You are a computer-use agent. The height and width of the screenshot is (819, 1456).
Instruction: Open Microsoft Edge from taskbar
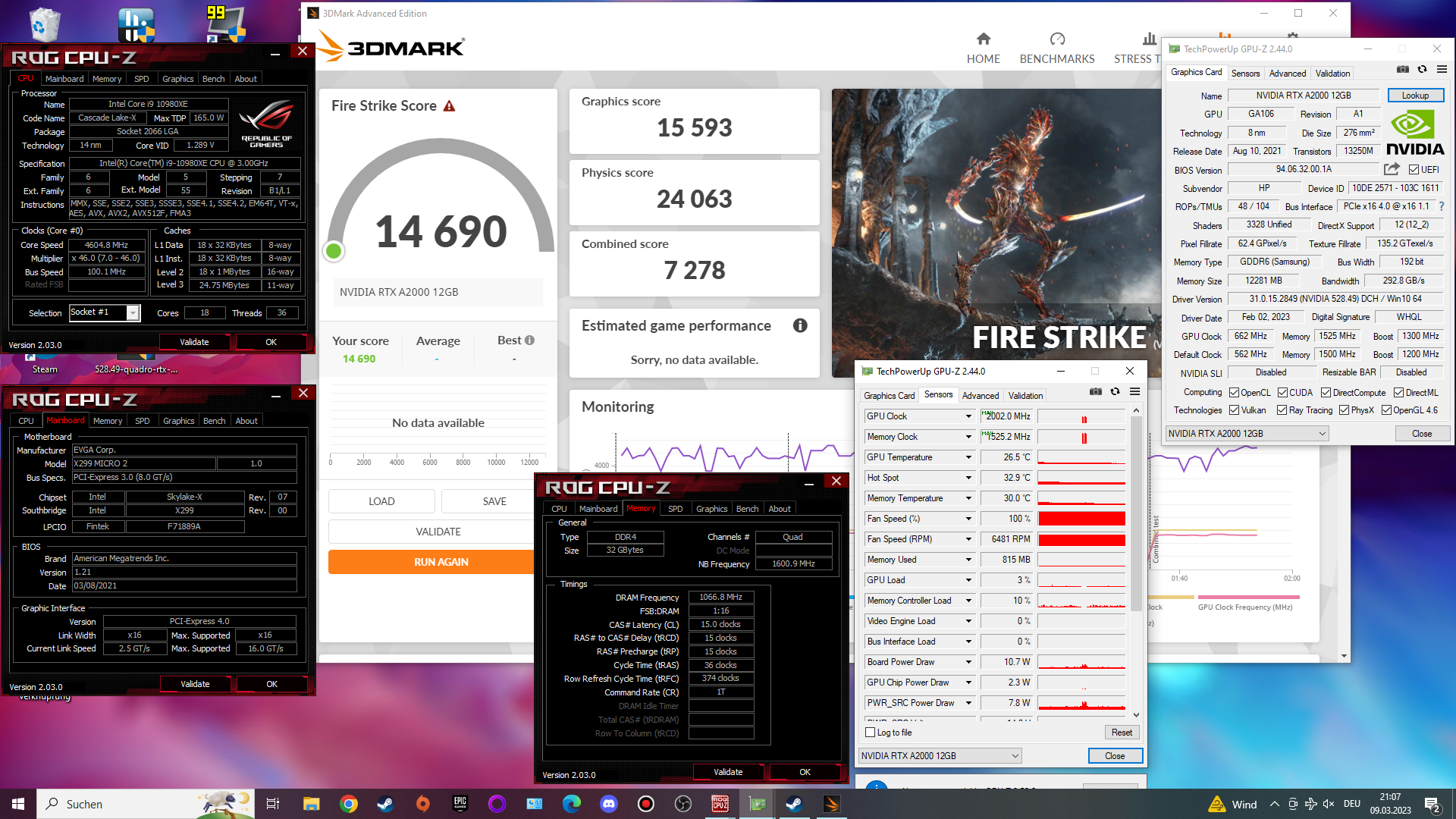tap(572, 804)
